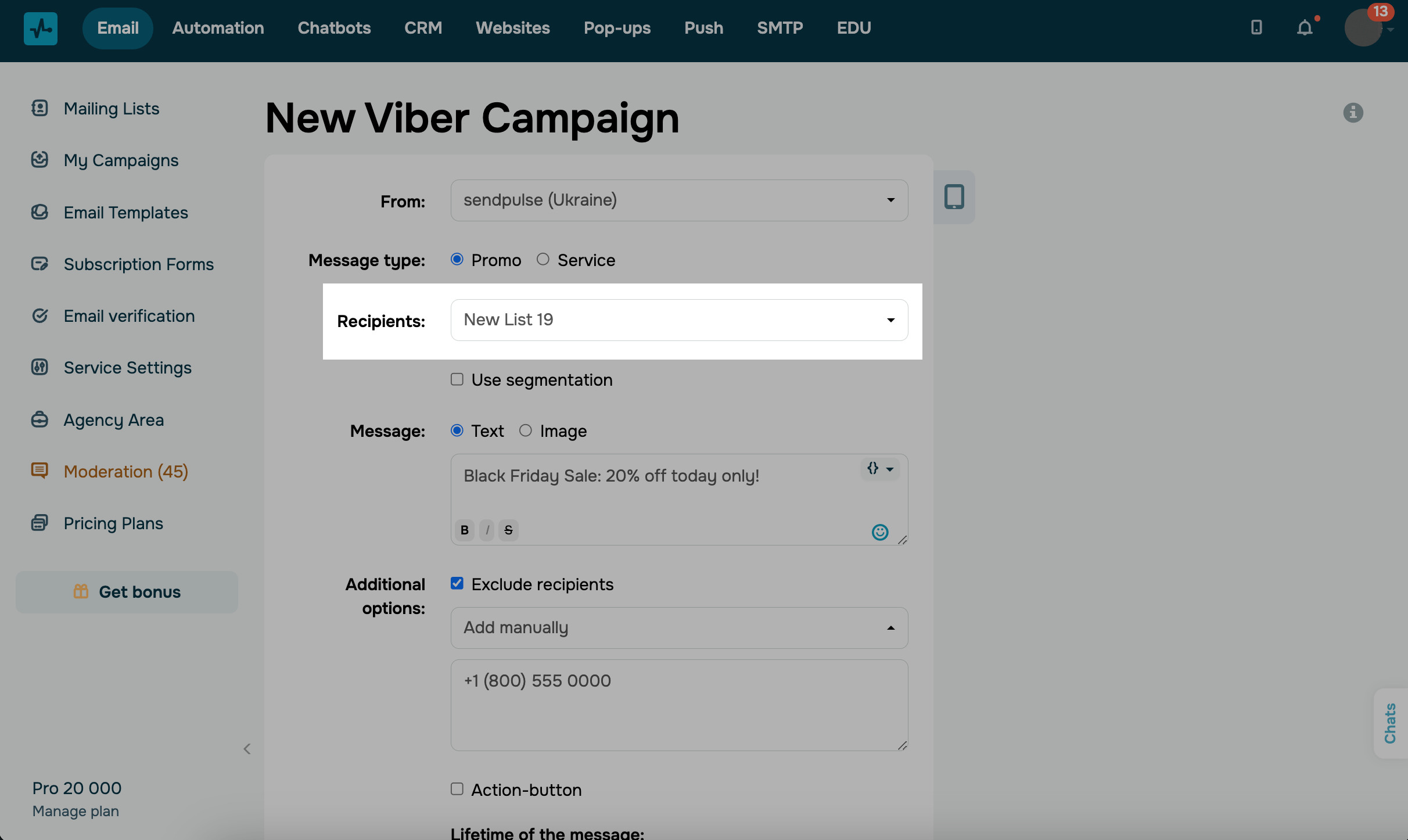The height and width of the screenshot is (840, 1408).
Task: Collapse the left sidebar arrow
Action: [247, 749]
